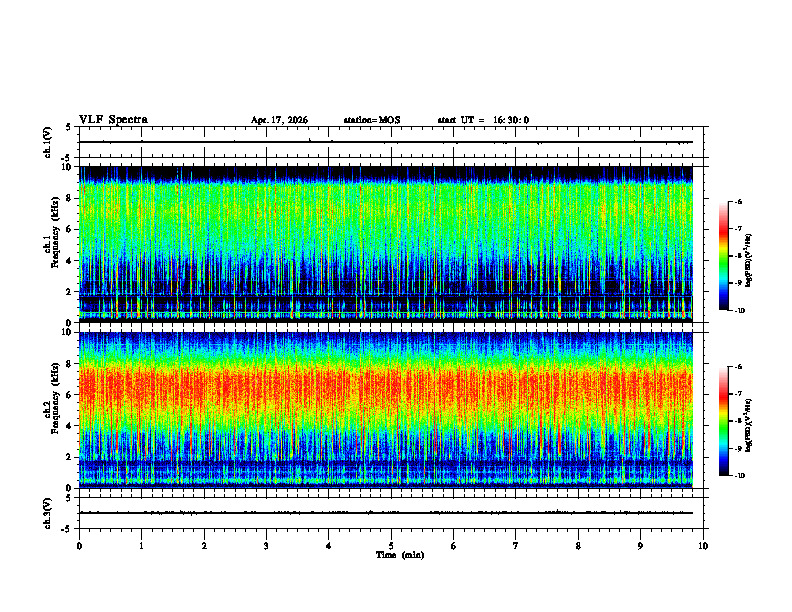Click the VLF Spectra title text
This screenshot has width=792, height=612.
[x=113, y=120]
